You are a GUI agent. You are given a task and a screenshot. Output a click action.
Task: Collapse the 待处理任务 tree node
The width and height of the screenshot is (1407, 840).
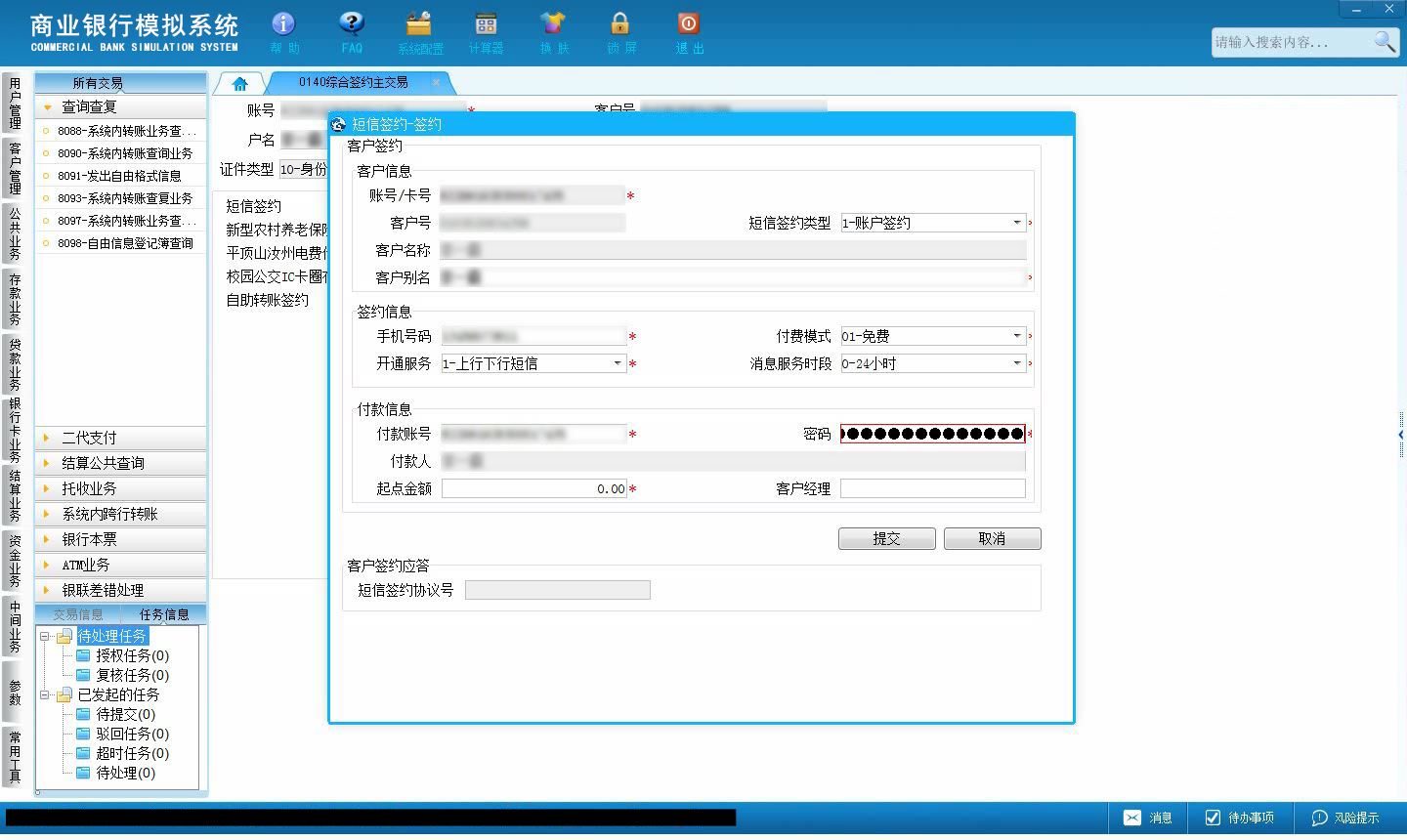point(45,636)
